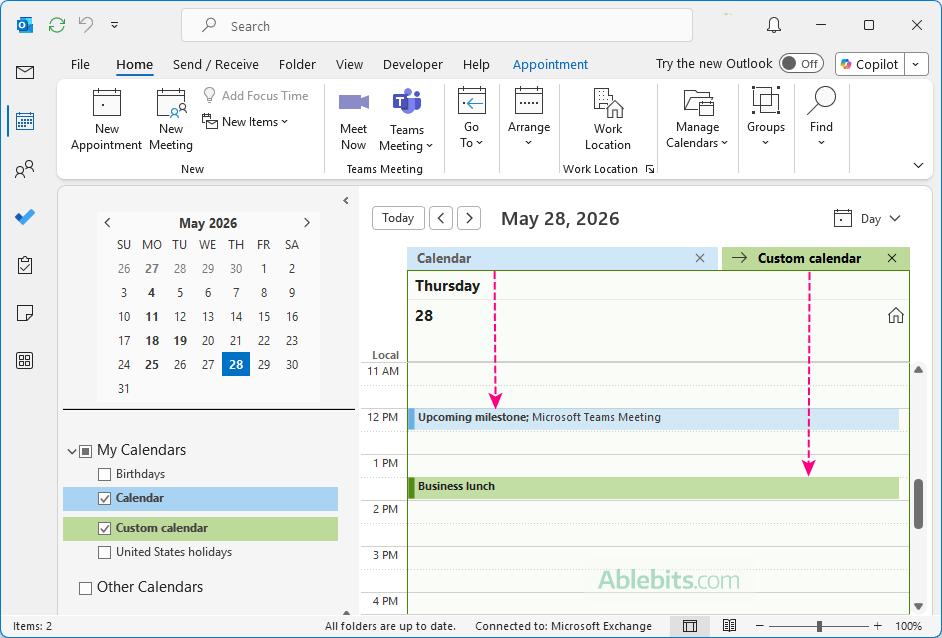Switch to the Developer tab
Viewport: 942px width, 638px height.
[x=413, y=64]
